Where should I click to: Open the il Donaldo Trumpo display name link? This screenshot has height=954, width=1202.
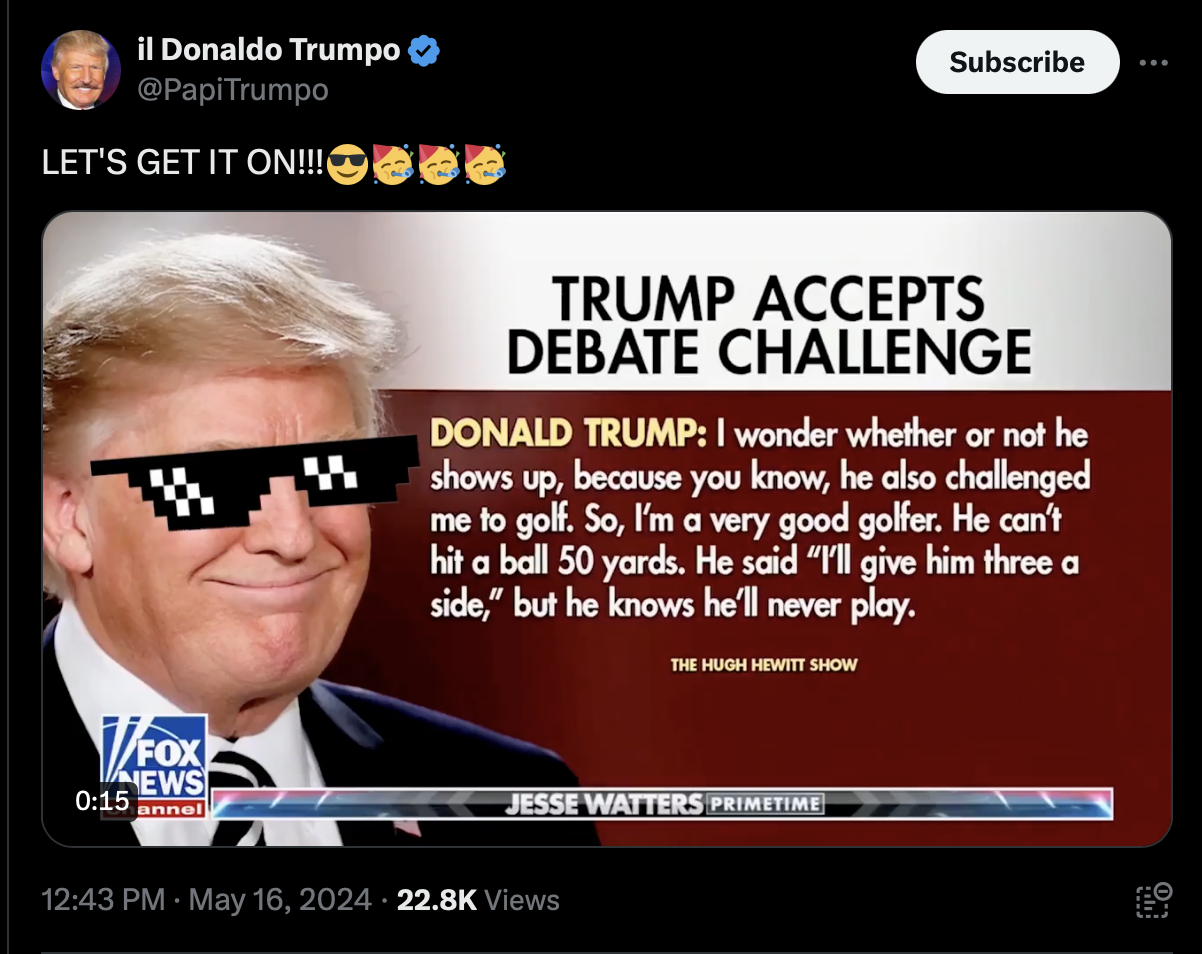coord(269,50)
